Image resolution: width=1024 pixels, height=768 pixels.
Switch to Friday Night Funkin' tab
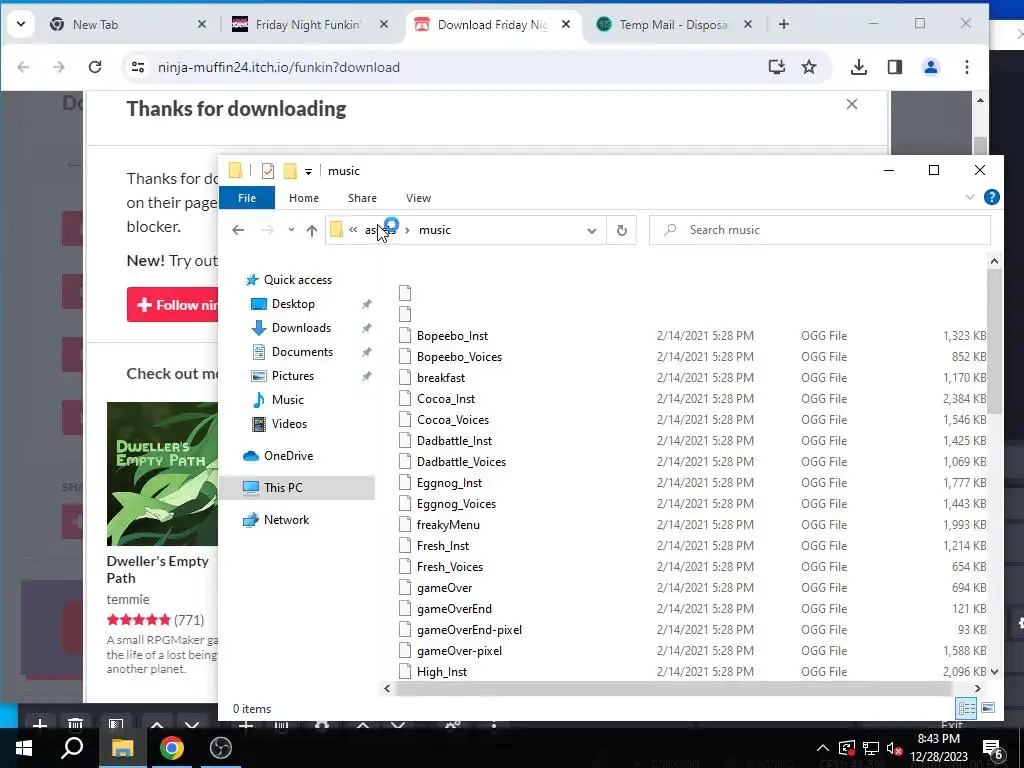[x=307, y=24]
